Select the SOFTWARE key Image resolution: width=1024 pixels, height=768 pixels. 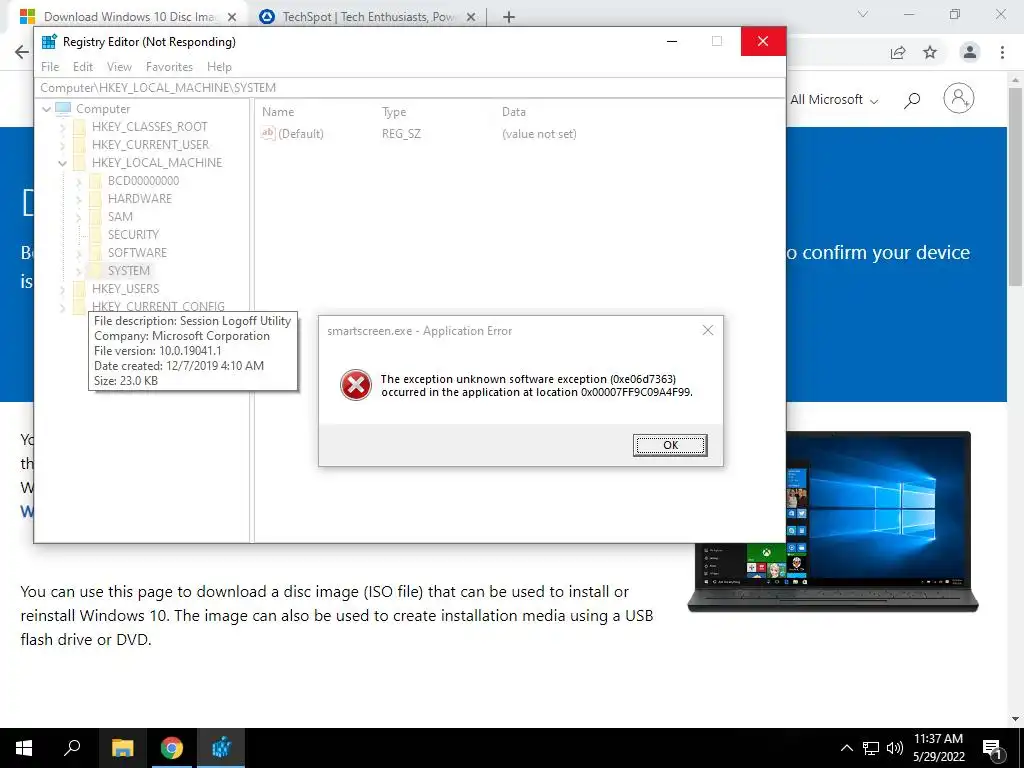coord(137,253)
